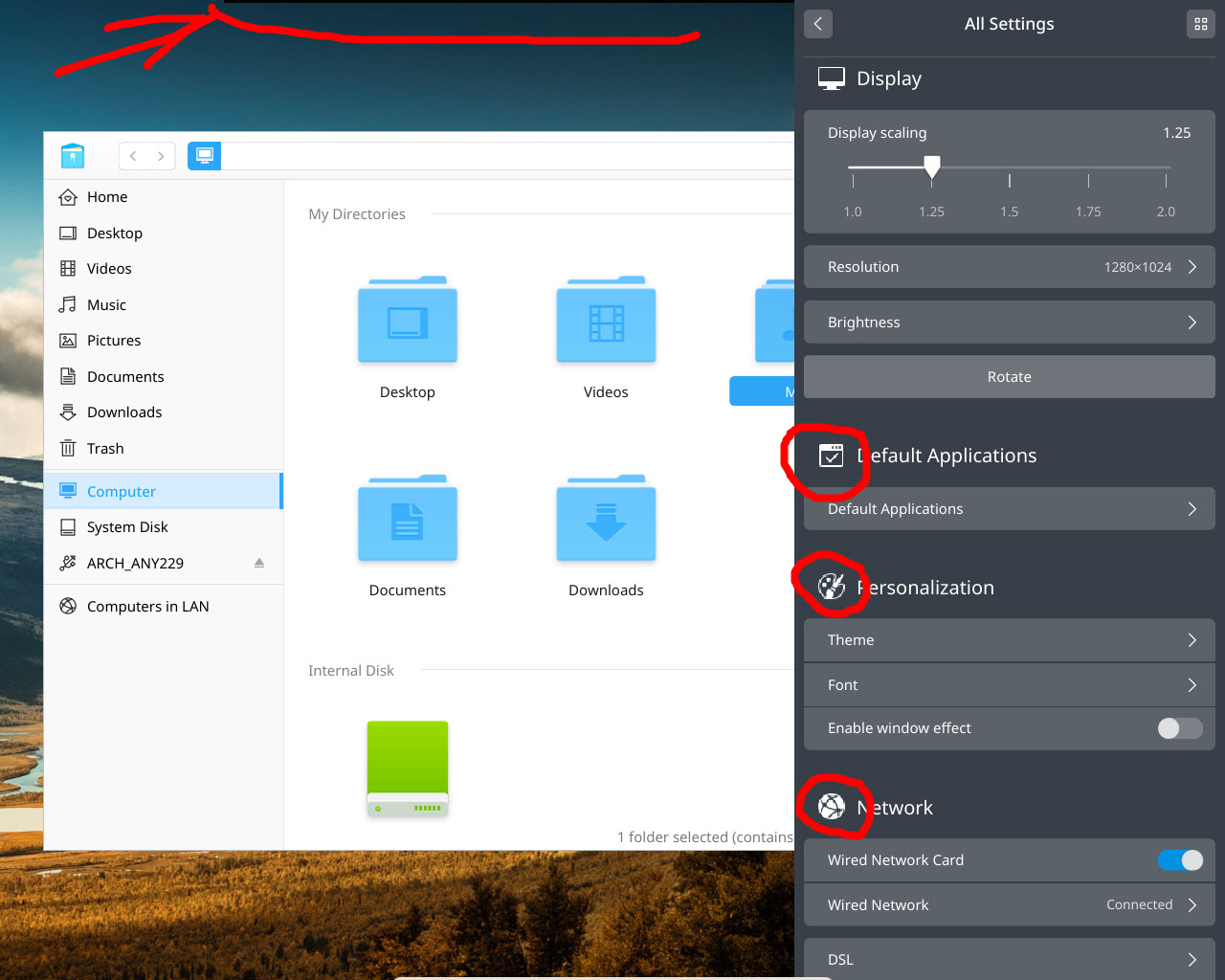This screenshot has width=1225, height=980.
Task: Click the computer address bar icon
Action: click(205, 155)
